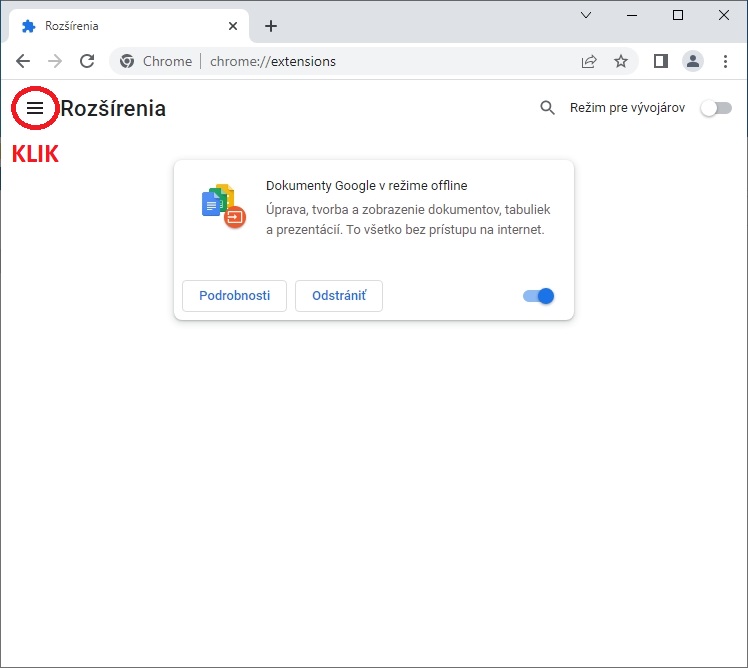
Task: Click the Chrome site info icon
Action: click(x=127, y=61)
